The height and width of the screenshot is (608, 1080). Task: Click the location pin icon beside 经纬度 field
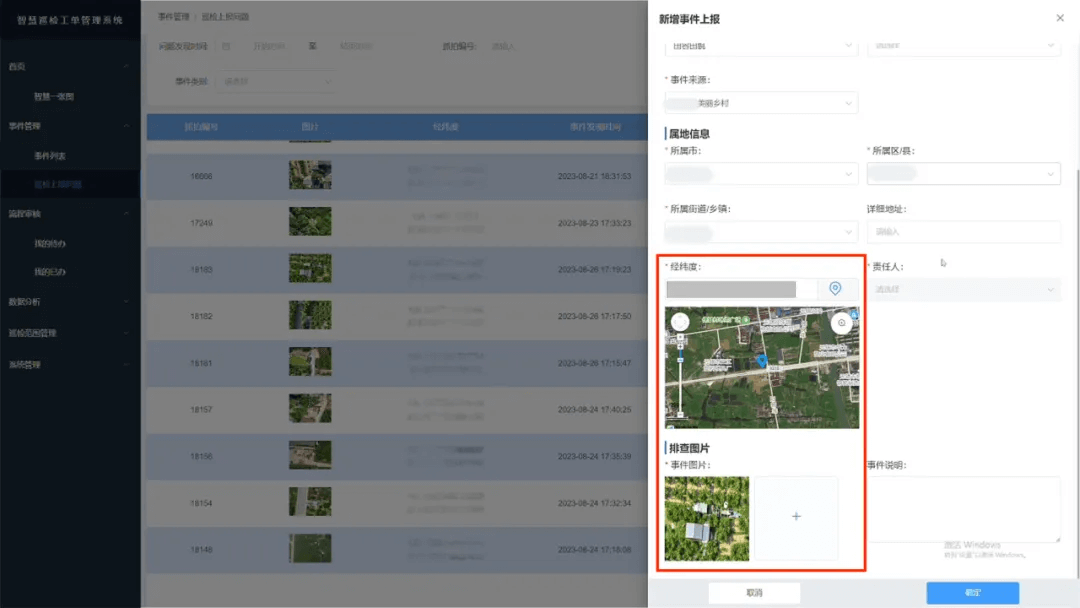tap(835, 289)
